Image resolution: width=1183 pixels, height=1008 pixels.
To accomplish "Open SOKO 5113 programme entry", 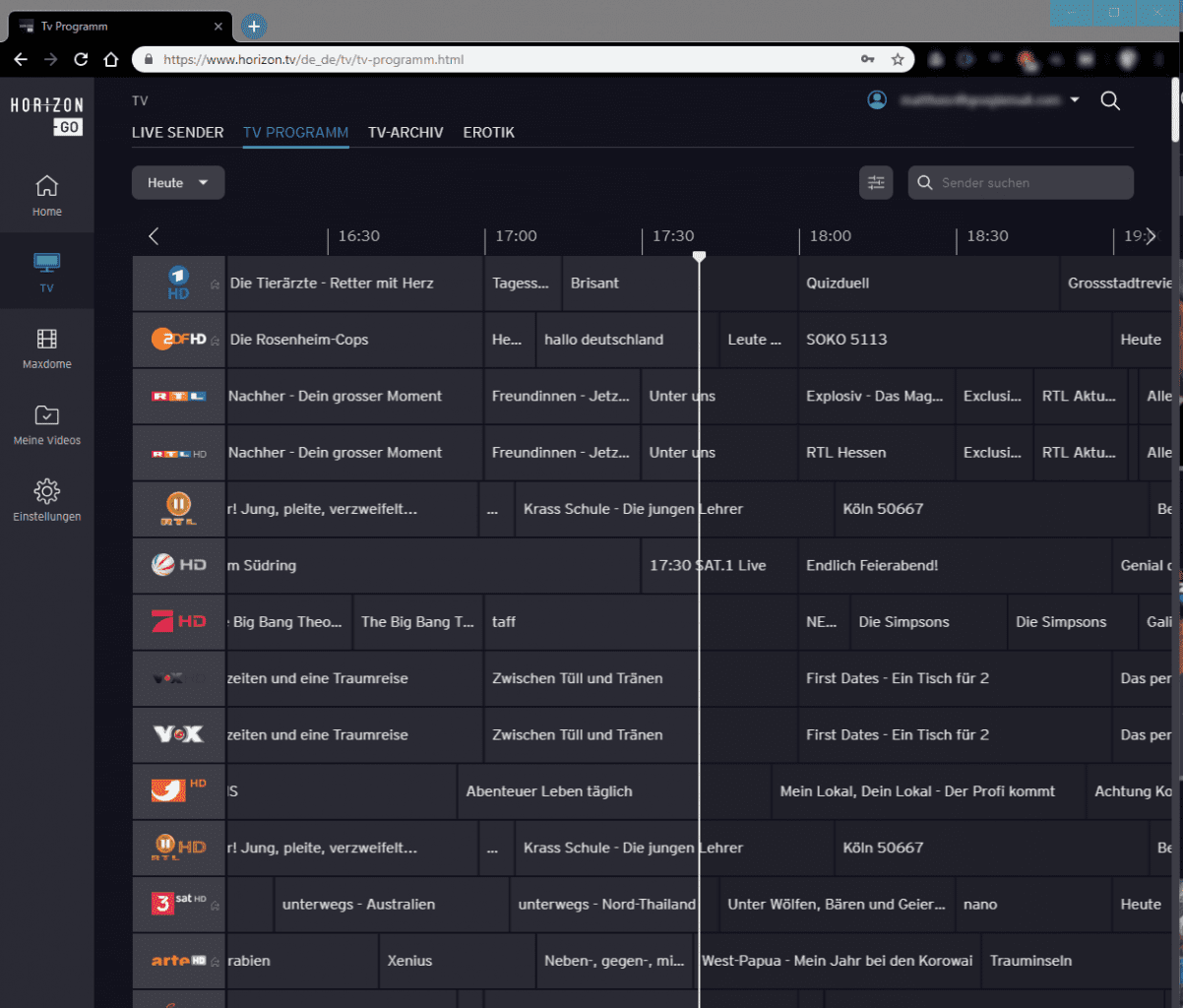I will (955, 340).
